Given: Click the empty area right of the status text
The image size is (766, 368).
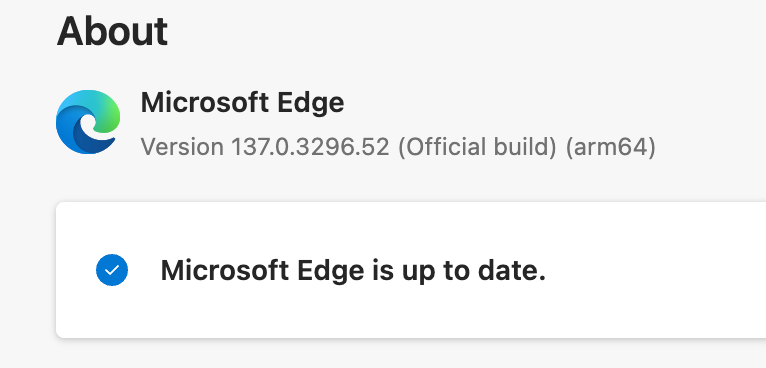Looking at the screenshot, I should tap(655, 270).
